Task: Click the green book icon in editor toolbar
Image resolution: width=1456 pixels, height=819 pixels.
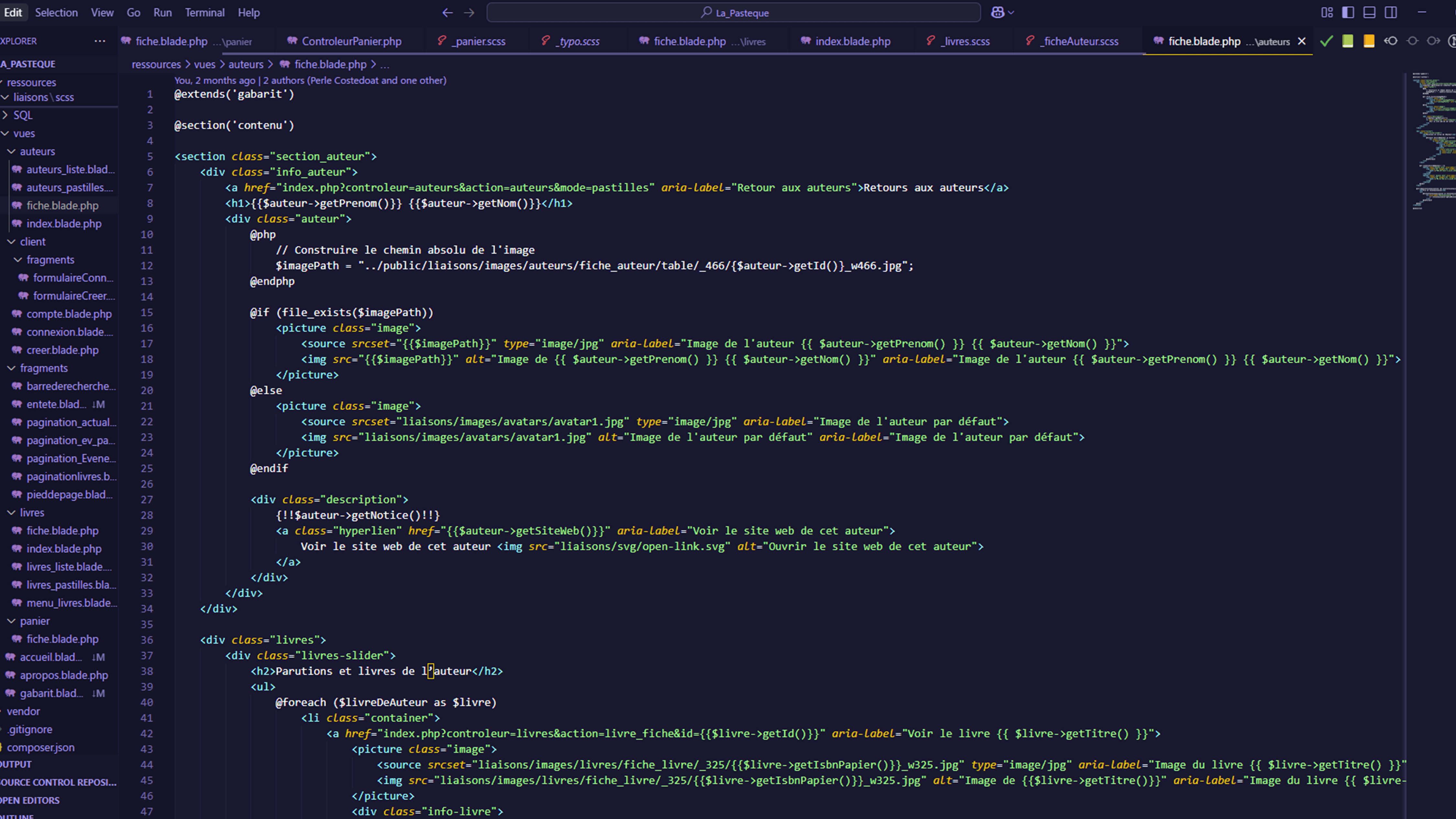Action: (x=1348, y=41)
